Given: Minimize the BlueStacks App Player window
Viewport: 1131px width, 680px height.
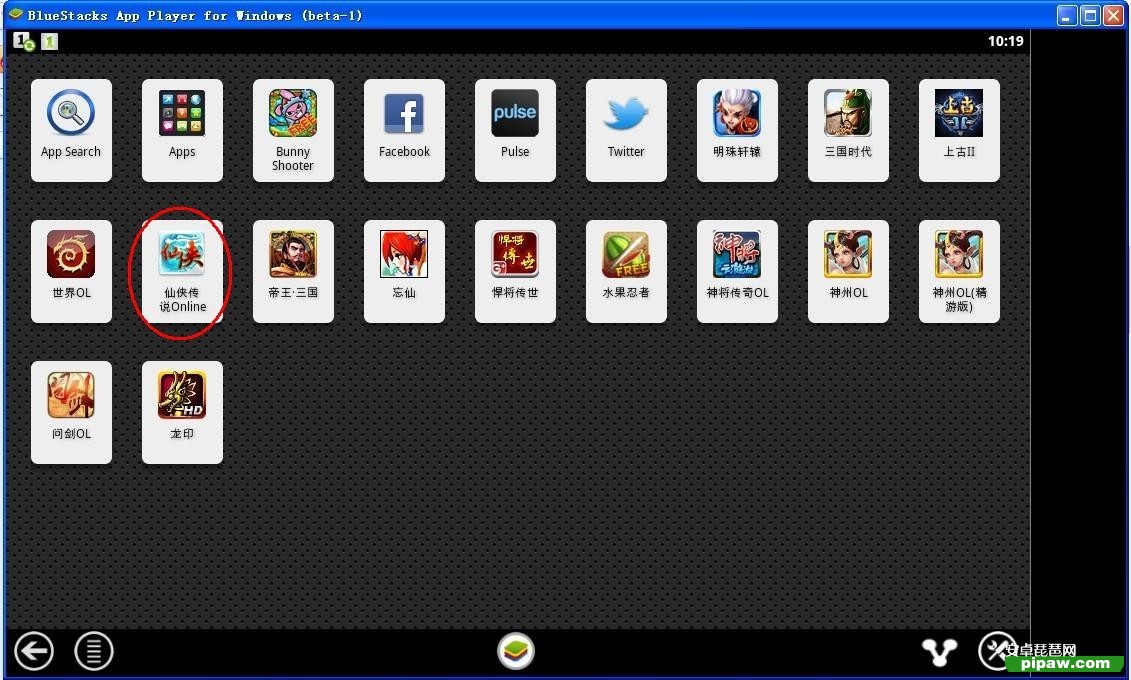Looking at the screenshot, I should [1068, 15].
